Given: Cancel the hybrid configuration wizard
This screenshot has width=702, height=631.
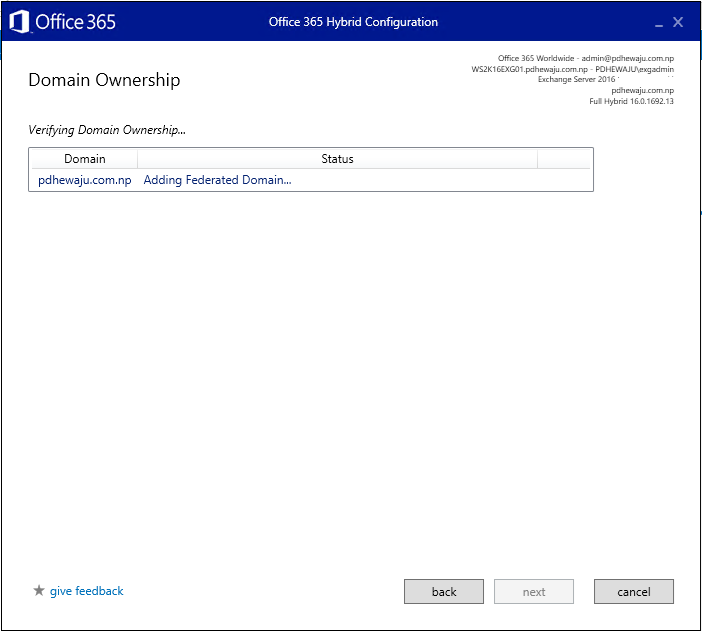Looking at the screenshot, I should (x=633, y=592).
